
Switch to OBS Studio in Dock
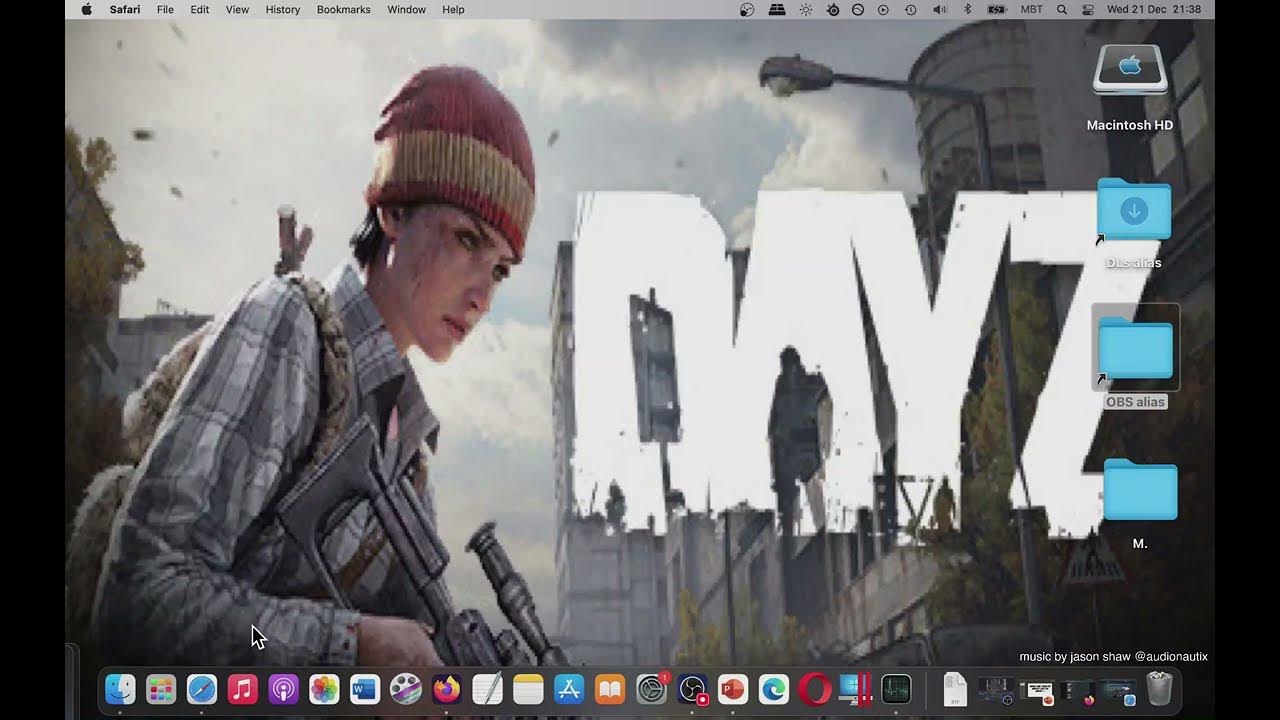tap(693, 689)
